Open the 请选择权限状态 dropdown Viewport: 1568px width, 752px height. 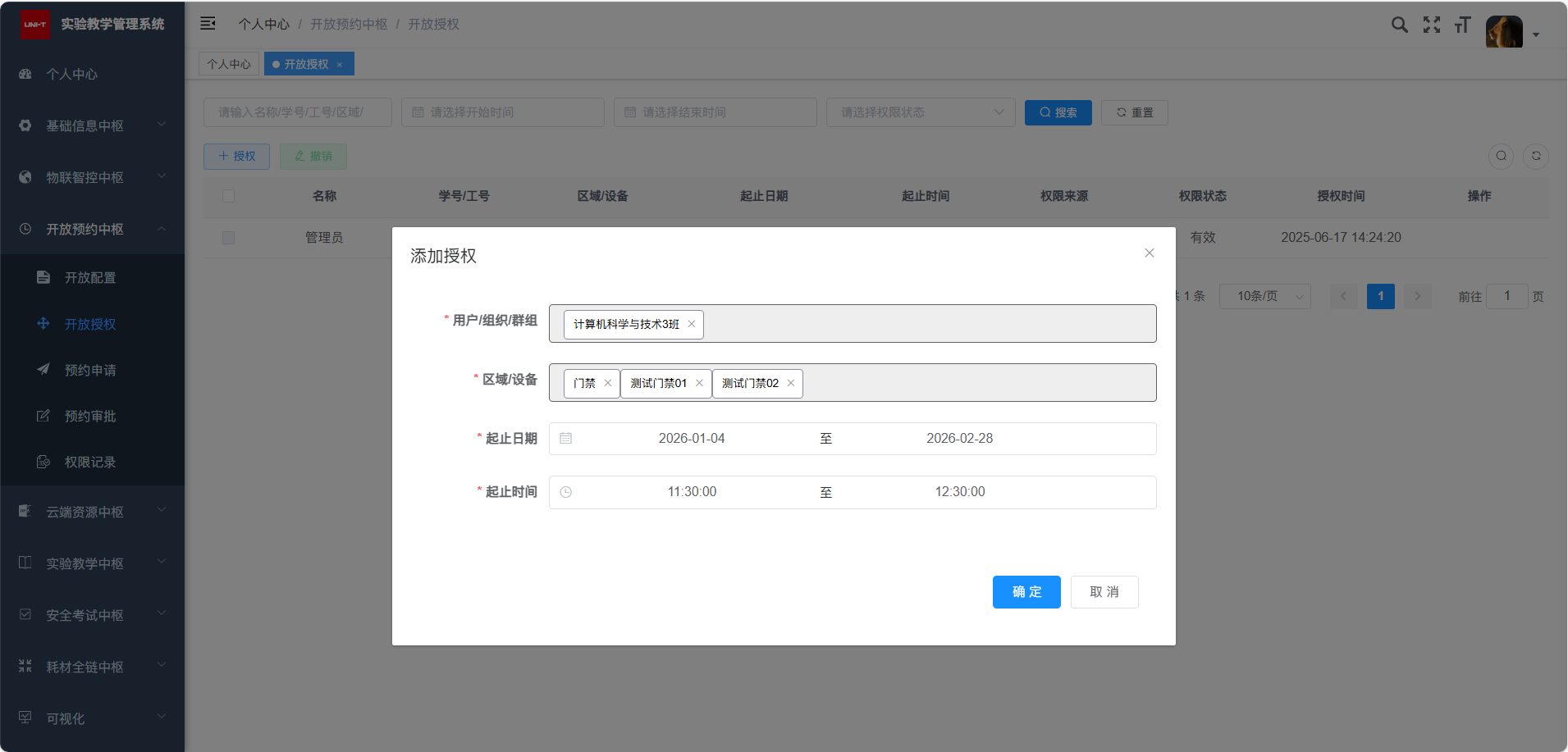tap(920, 112)
